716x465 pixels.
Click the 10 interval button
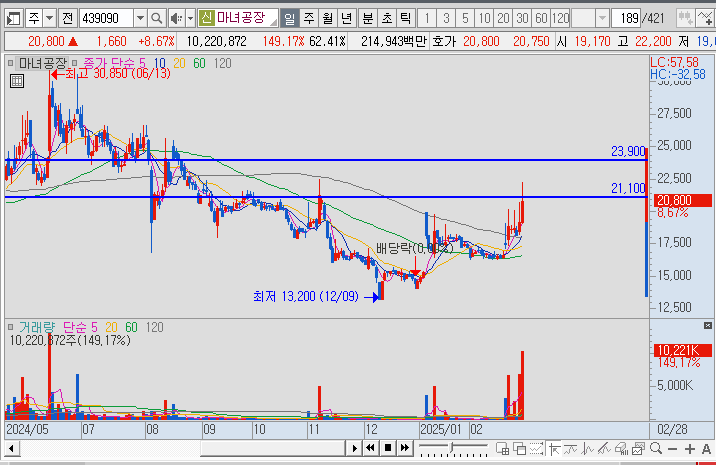(484, 18)
